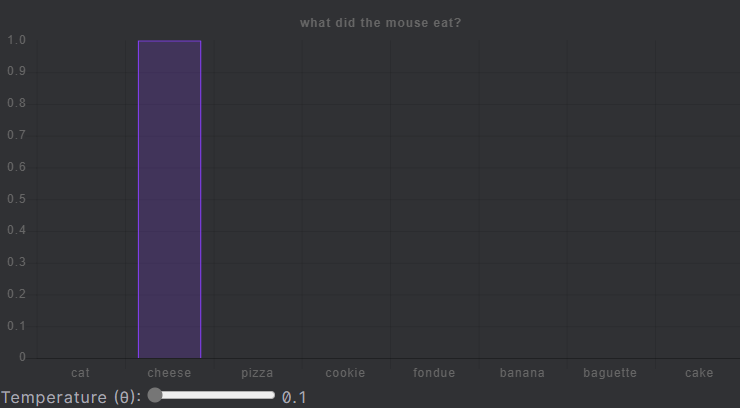This screenshot has height=408, width=740.
Task: Click the 0 y-axis tick label
Action: tap(22, 357)
